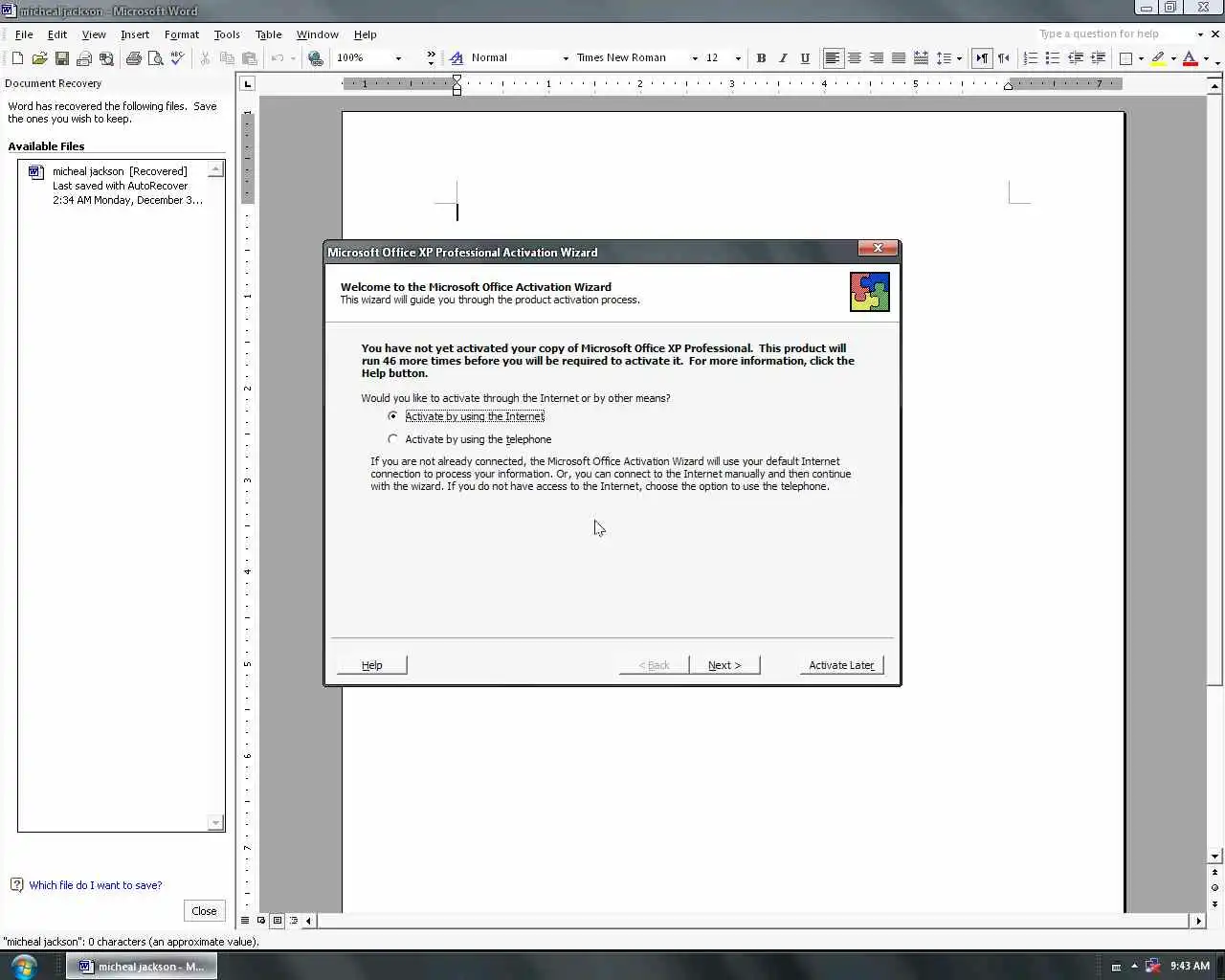Click the taskbar clock 9:43 AM

click(x=1190, y=966)
